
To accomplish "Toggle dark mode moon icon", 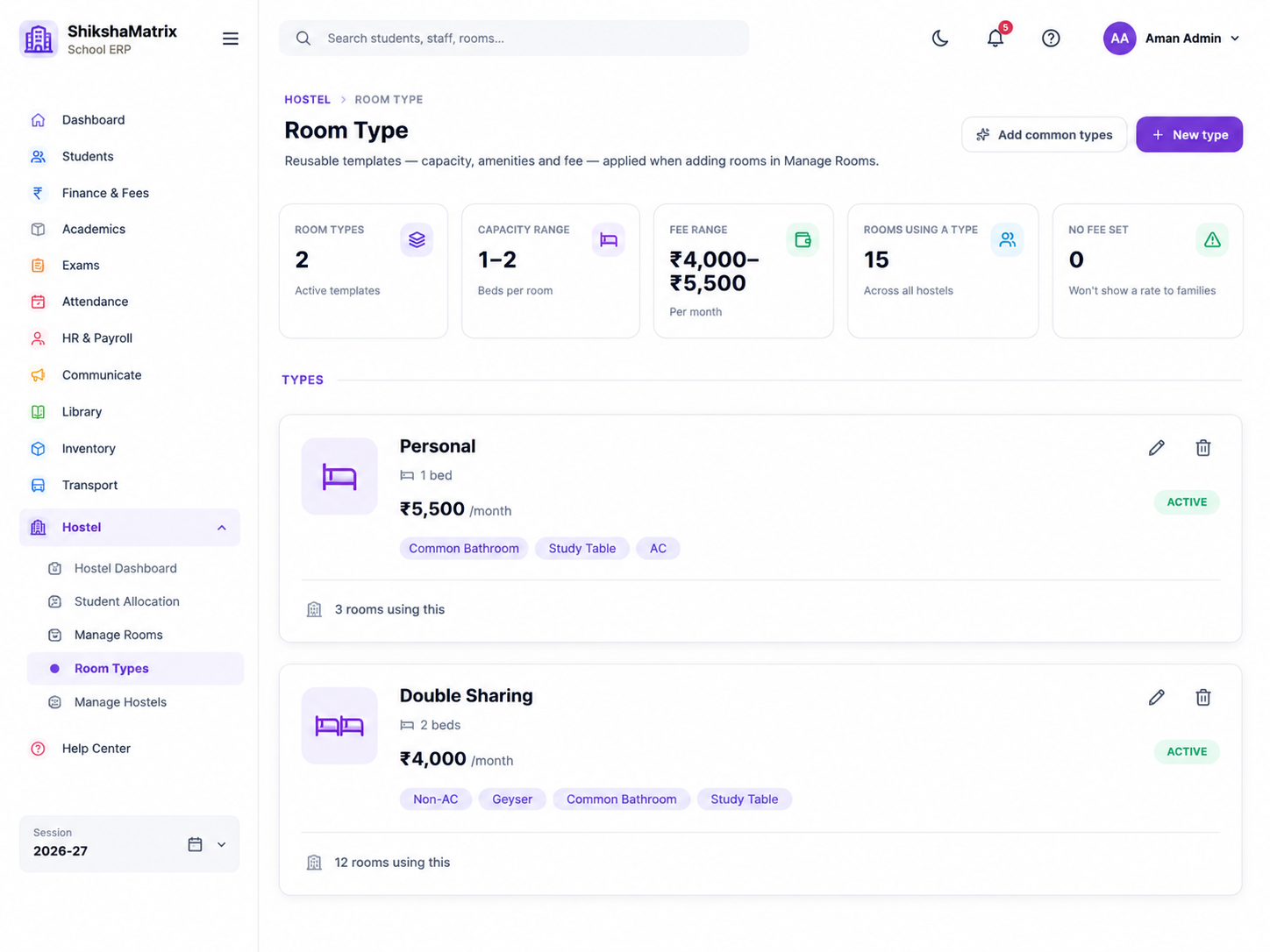I will click(x=940, y=38).
